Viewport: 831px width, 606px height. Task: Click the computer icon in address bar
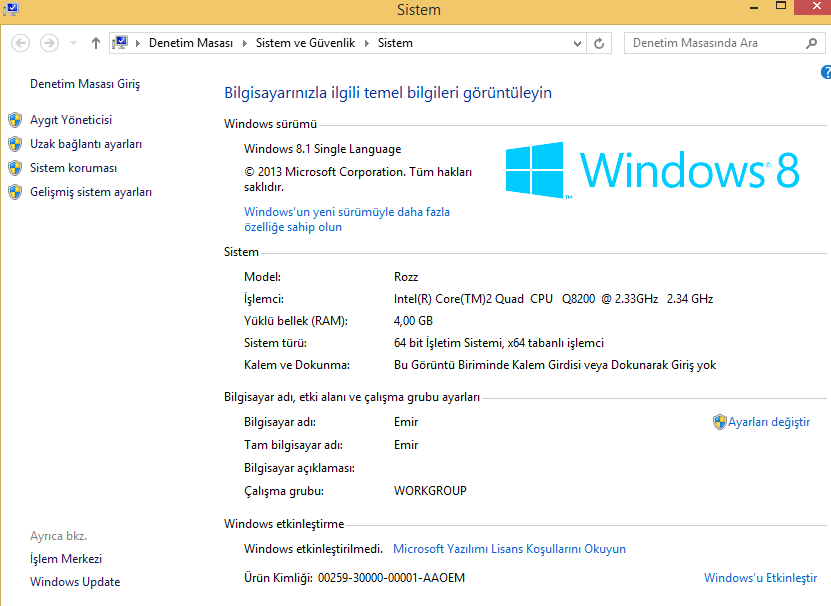click(120, 42)
